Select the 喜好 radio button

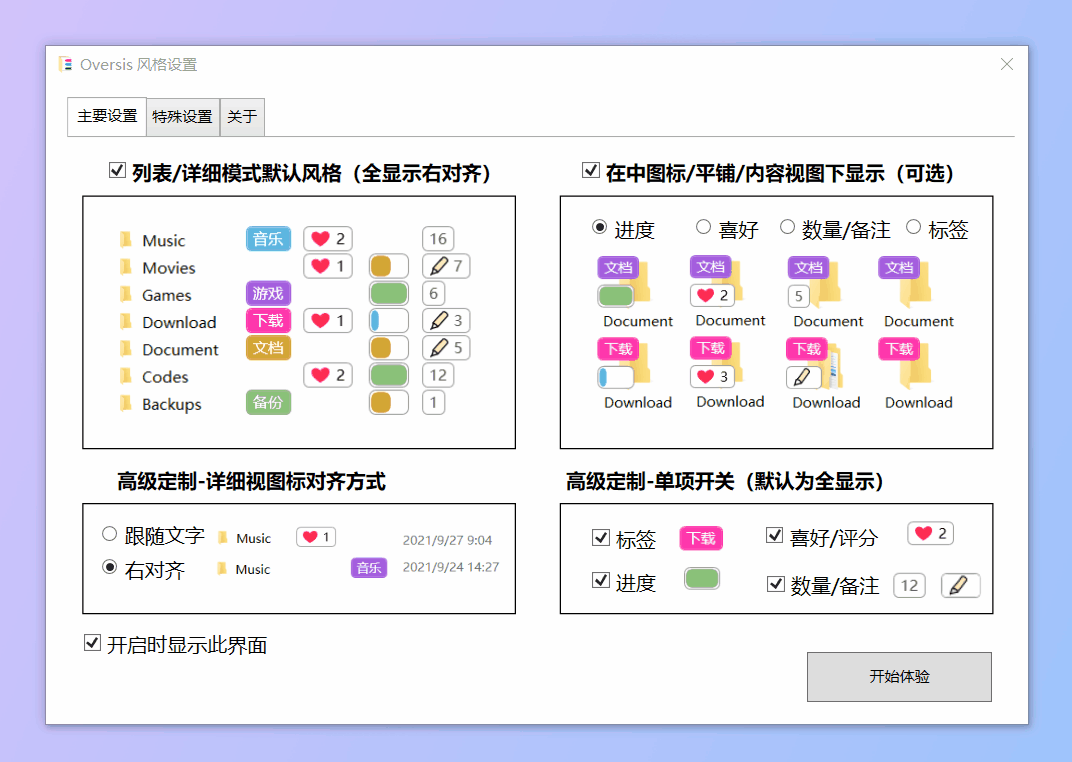(x=703, y=228)
